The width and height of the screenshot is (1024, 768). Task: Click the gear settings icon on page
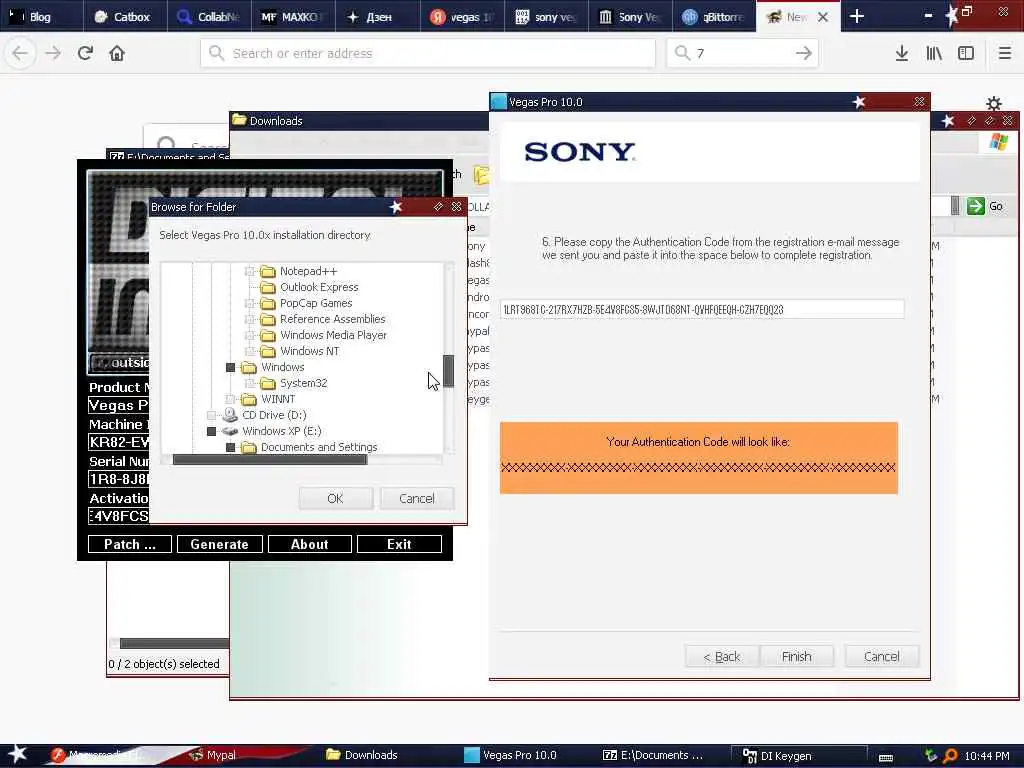(993, 103)
